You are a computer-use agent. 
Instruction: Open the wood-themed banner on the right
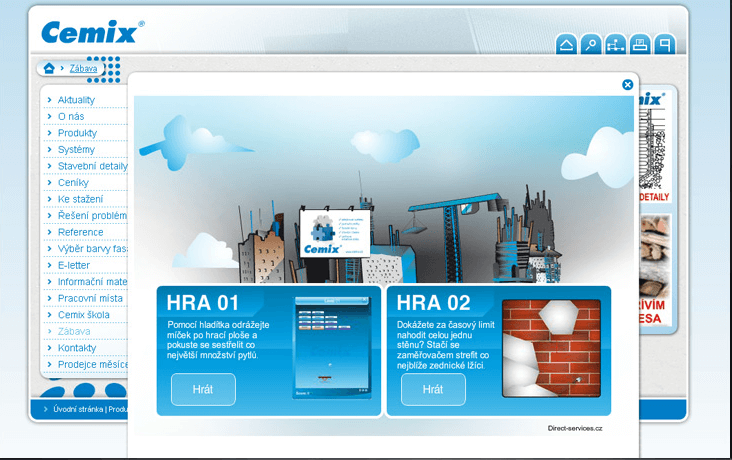[x=655, y=270]
